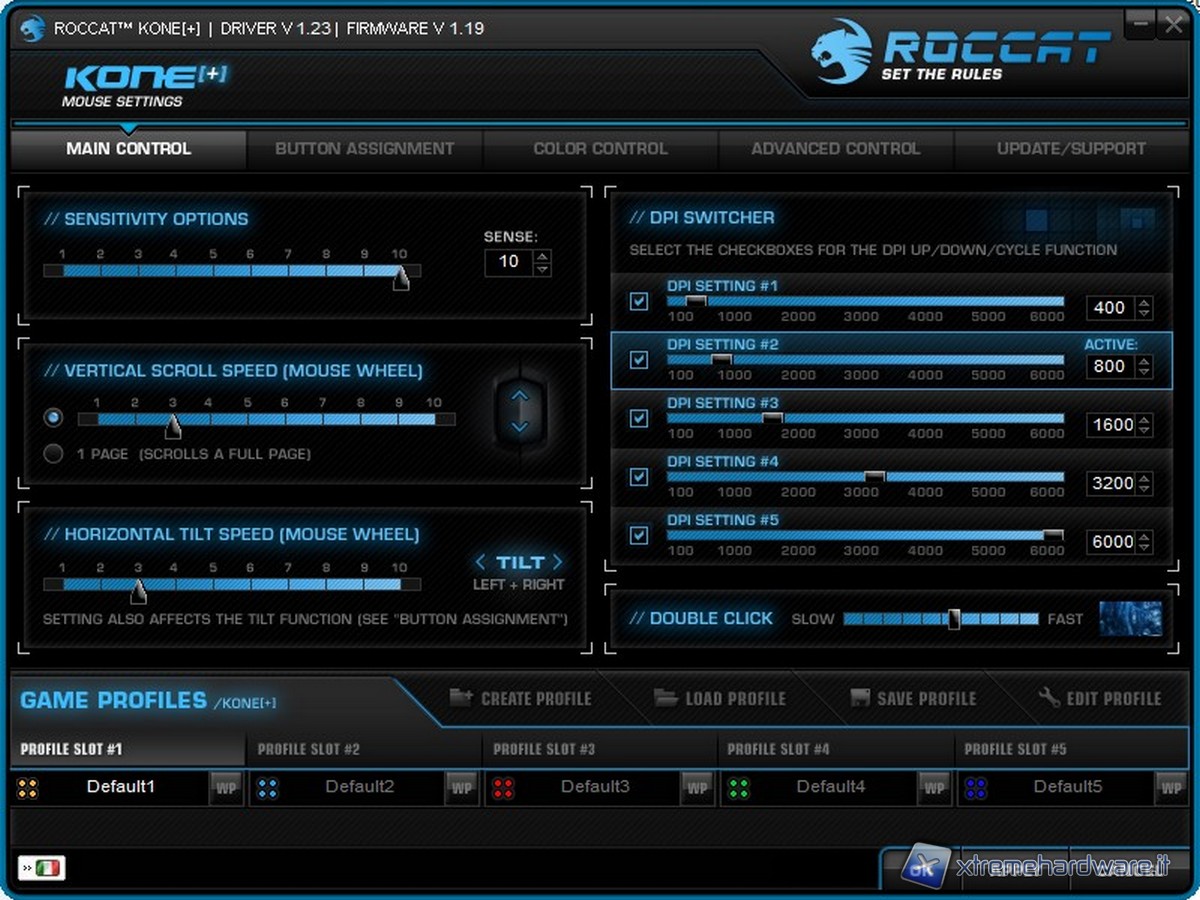
Task: Click the WP button next to Default2
Action: click(461, 788)
